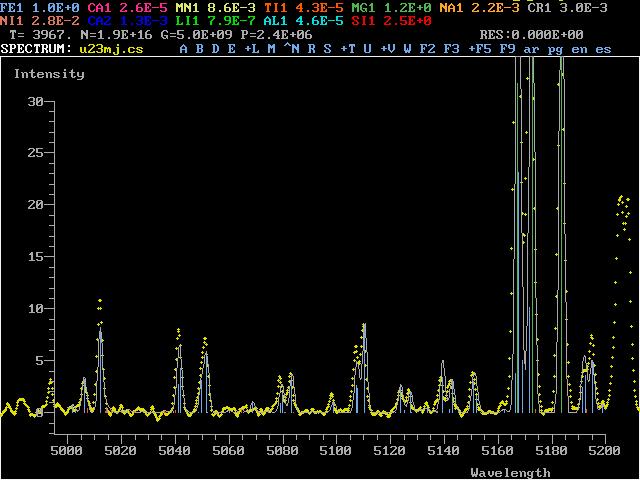The width and height of the screenshot is (640, 480).
Task: Select the +V command key
Action: pyautogui.click(x=388, y=49)
